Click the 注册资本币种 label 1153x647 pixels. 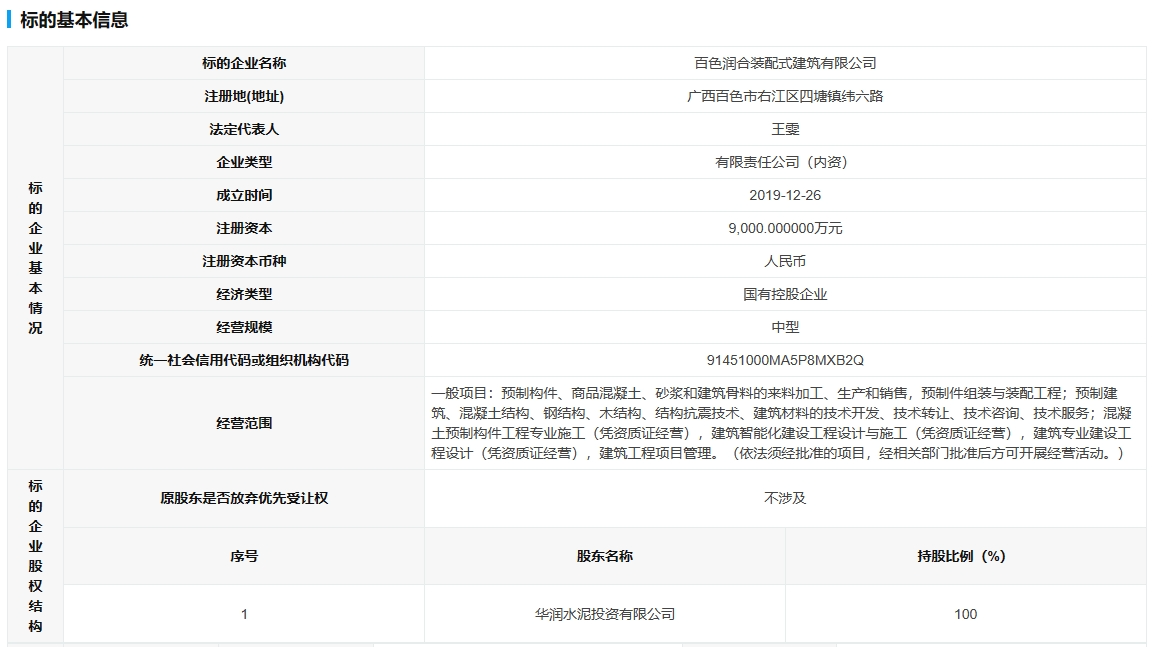click(x=244, y=262)
